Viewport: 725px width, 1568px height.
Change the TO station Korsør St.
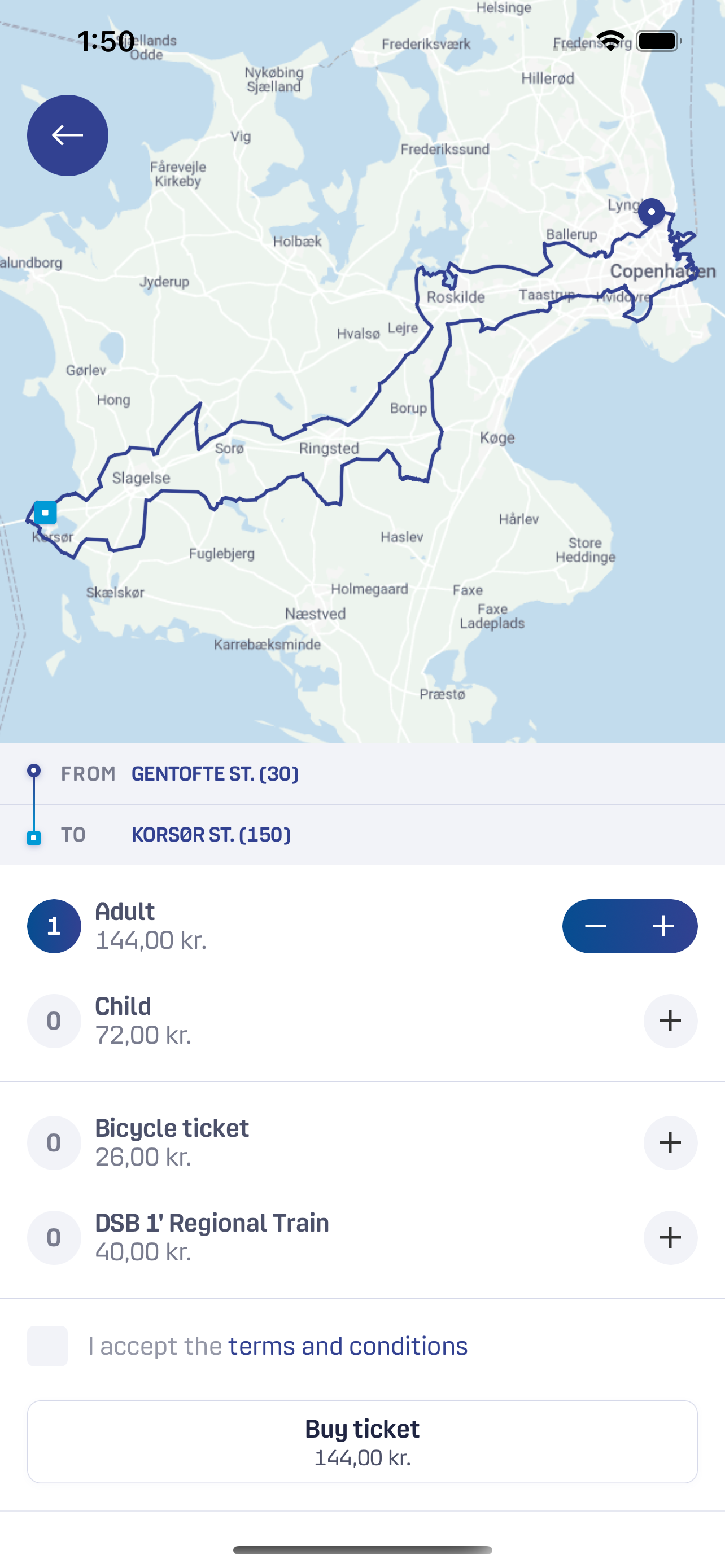211,835
